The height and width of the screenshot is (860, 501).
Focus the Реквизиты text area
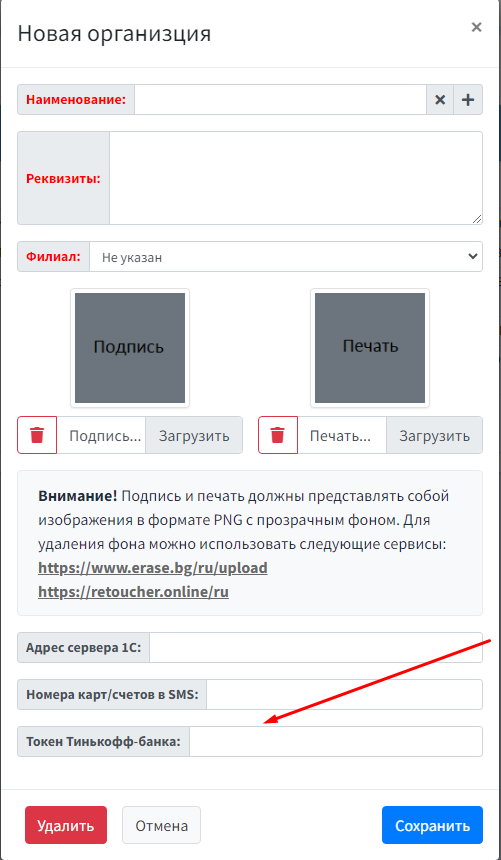point(296,178)
